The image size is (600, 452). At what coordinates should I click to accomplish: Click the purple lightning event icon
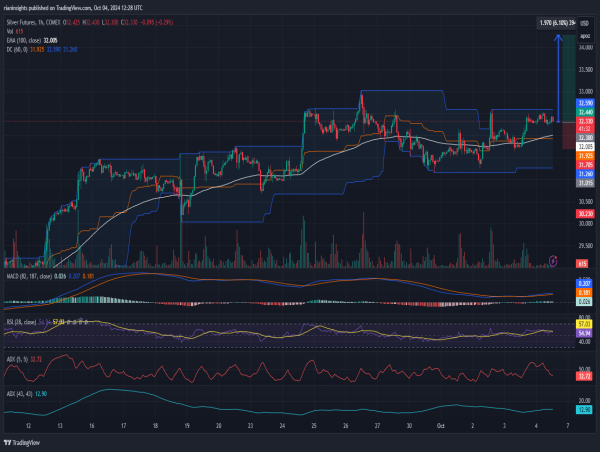(x=553, y=261)
